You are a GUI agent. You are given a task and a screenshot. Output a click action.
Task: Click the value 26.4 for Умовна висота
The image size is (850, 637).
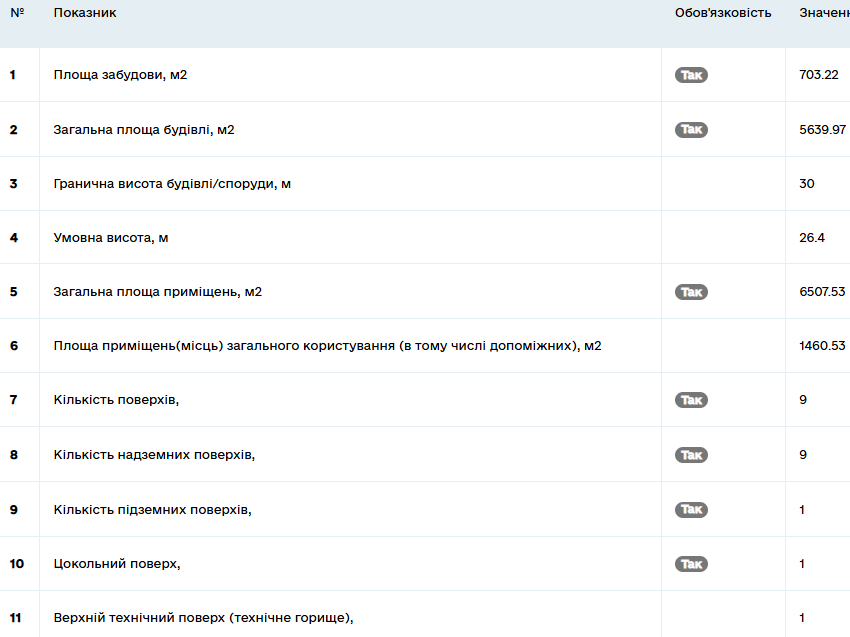tap(811, 238)
